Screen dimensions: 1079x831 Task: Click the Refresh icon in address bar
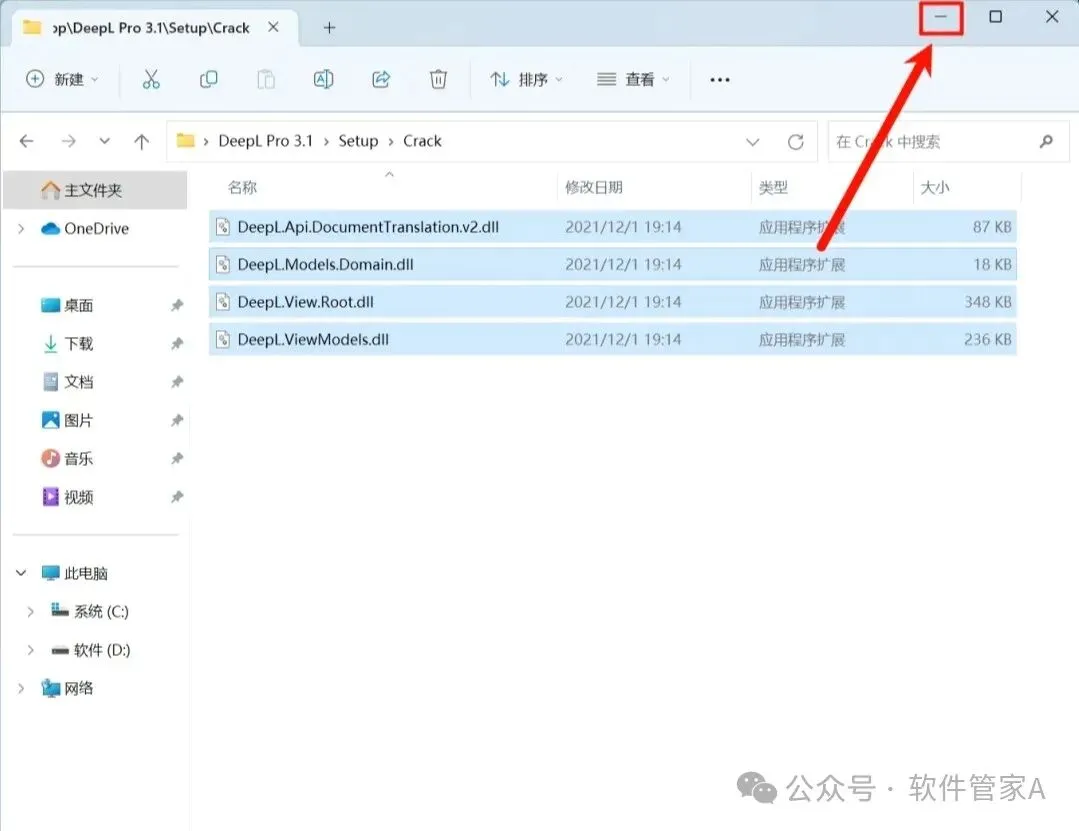coord(795,142)
